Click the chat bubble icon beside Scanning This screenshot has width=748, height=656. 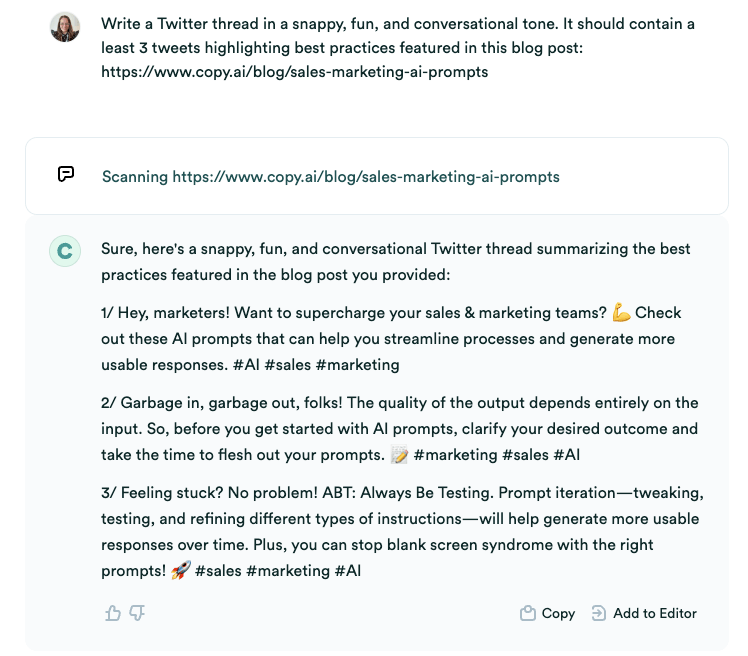pyautogui.click(x=66, y=175)
